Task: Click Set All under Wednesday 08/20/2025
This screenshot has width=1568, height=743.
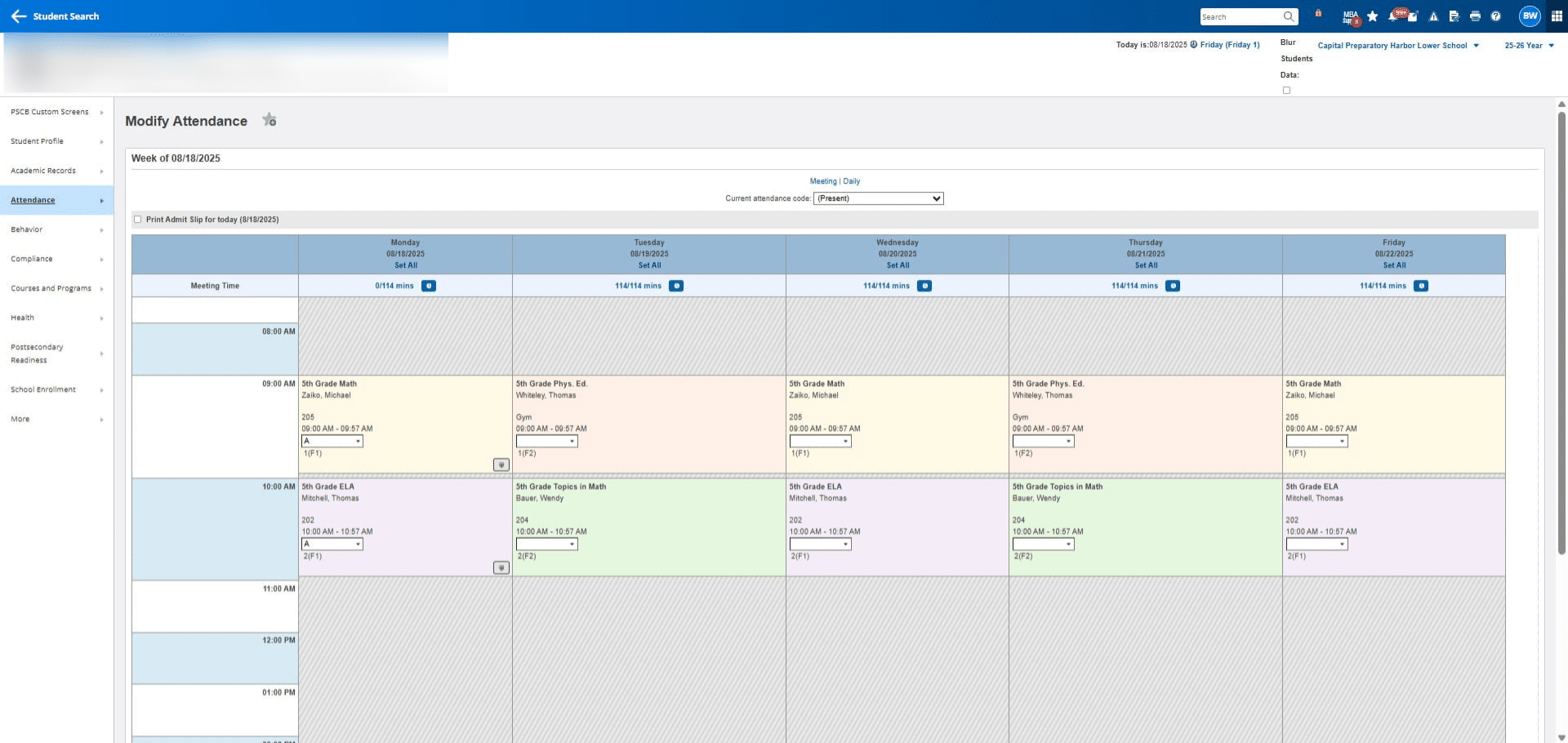Action: coord(898,265)
